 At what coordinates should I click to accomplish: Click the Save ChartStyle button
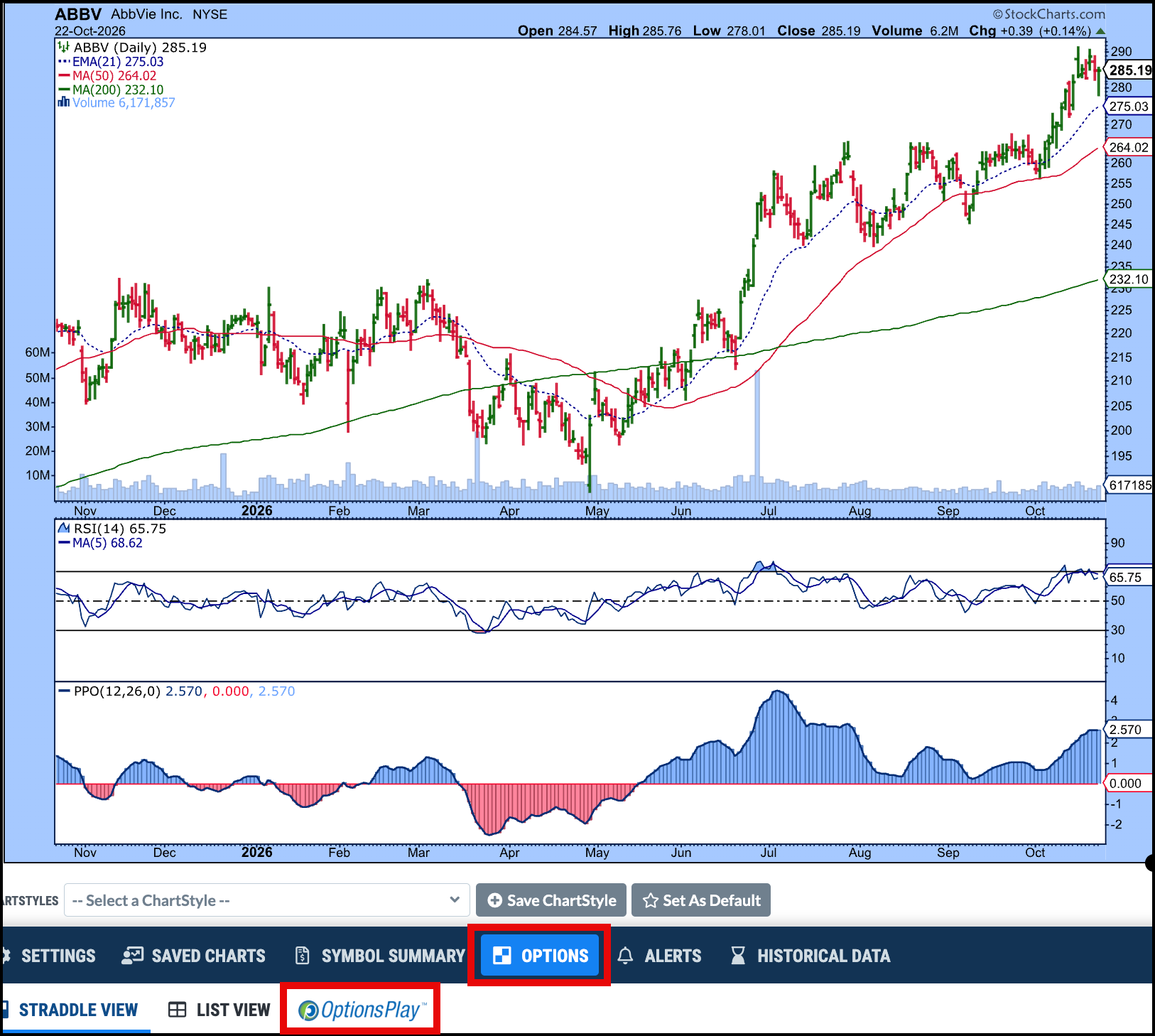[x=551, y=900]
